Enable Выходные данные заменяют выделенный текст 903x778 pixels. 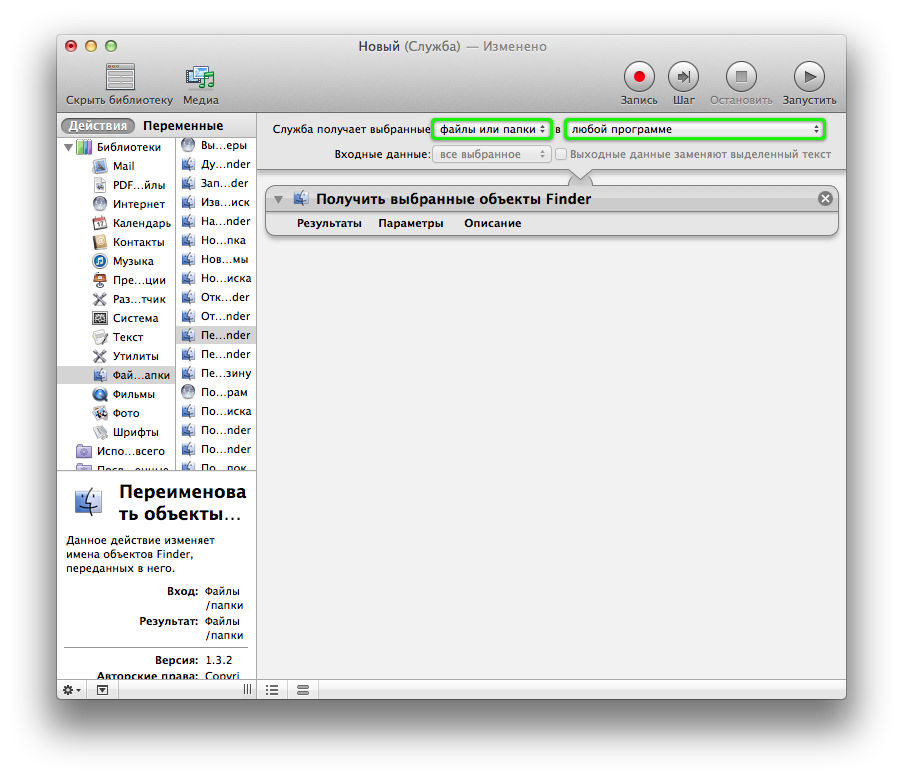tap(561, 154)
